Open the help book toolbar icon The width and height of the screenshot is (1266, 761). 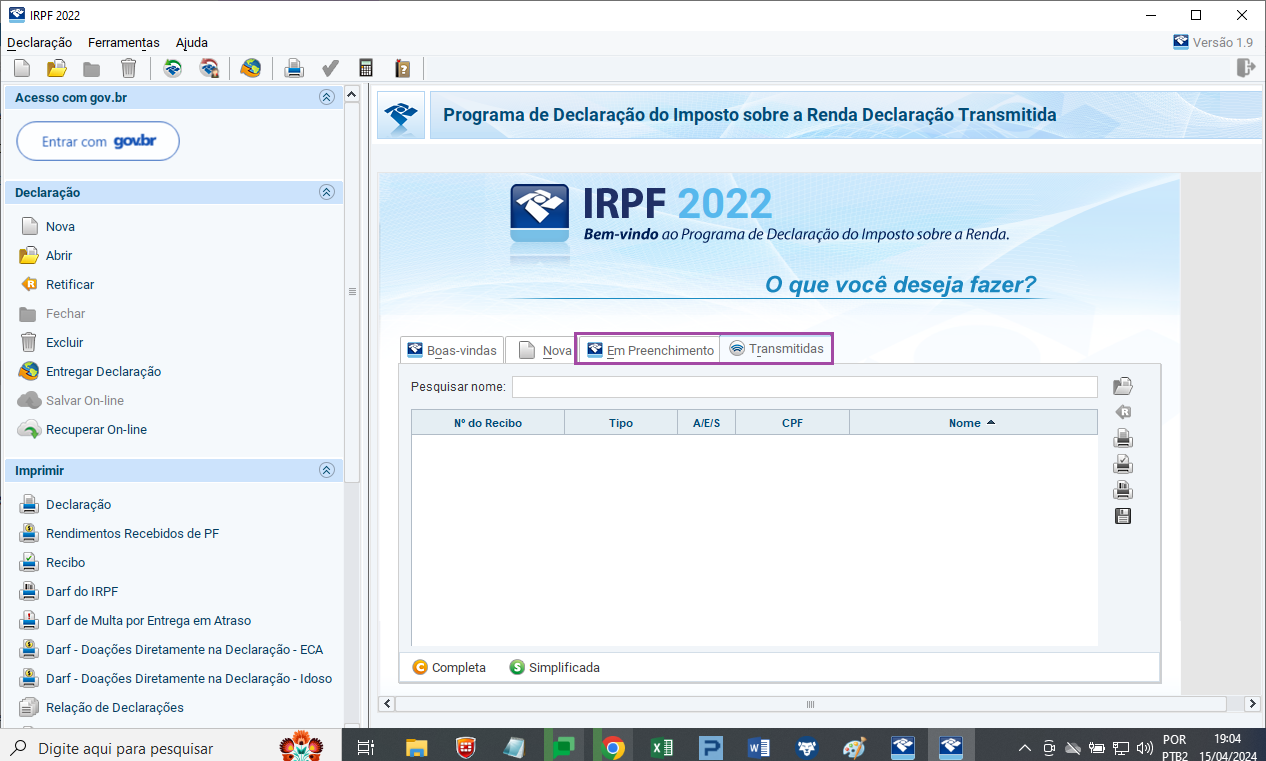tap(403, 68)
